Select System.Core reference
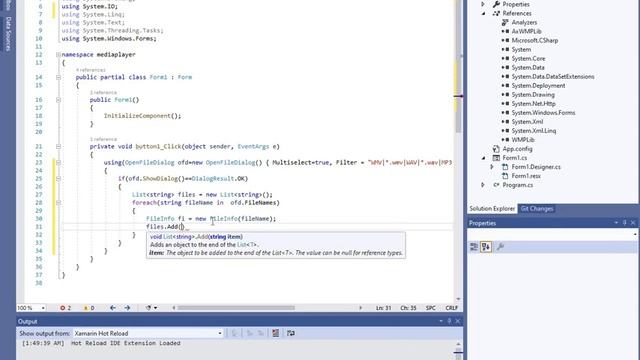The width and height of the screenshot is (640, 360). (528, 58)
